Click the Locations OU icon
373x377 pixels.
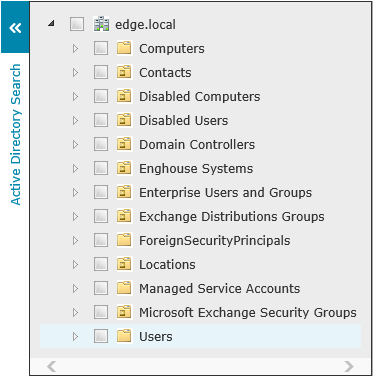pyautogui.click(x=124, y=264)
